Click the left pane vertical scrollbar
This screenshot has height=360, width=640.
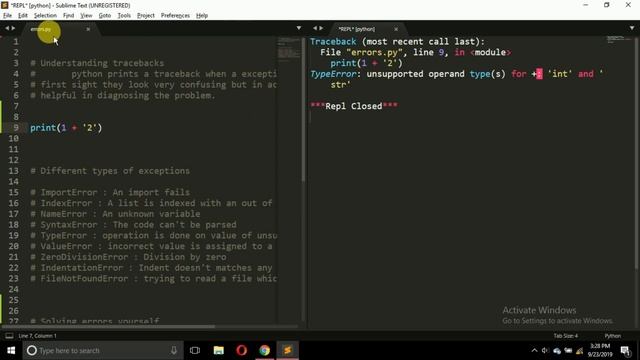pyautogui.click(x=303, y=109)
